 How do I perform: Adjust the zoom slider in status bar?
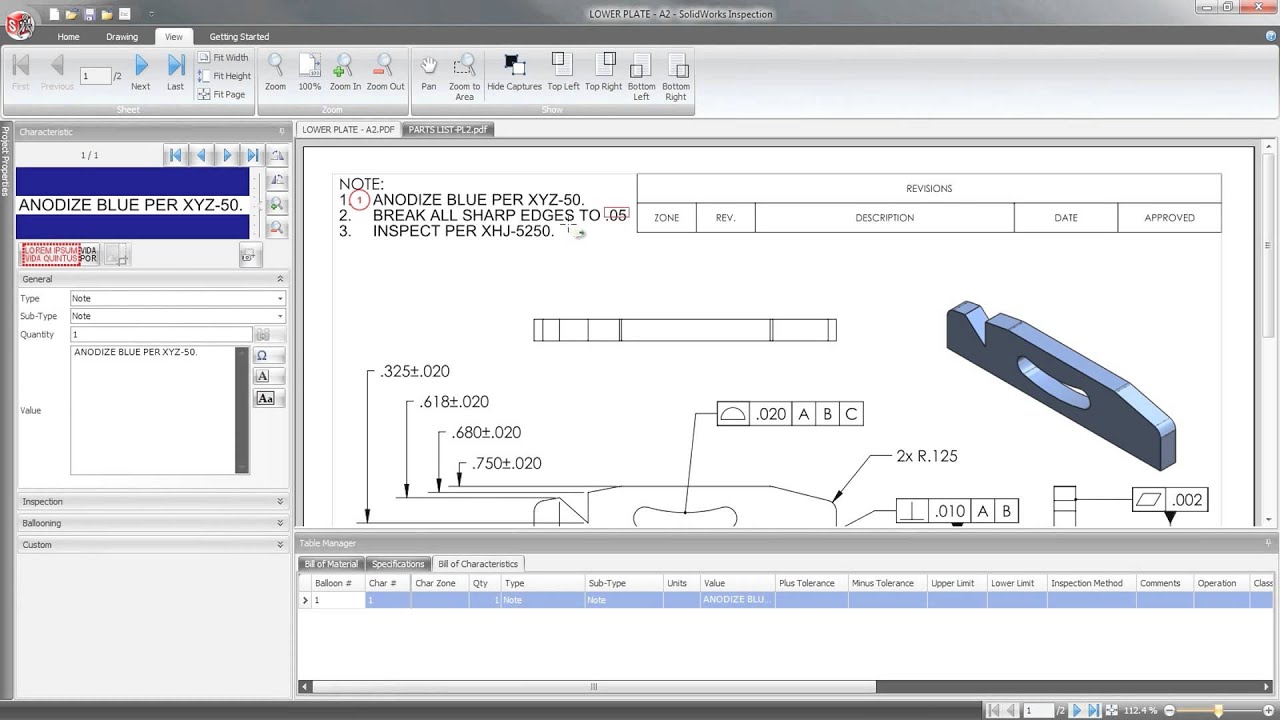click(1217, 710)
